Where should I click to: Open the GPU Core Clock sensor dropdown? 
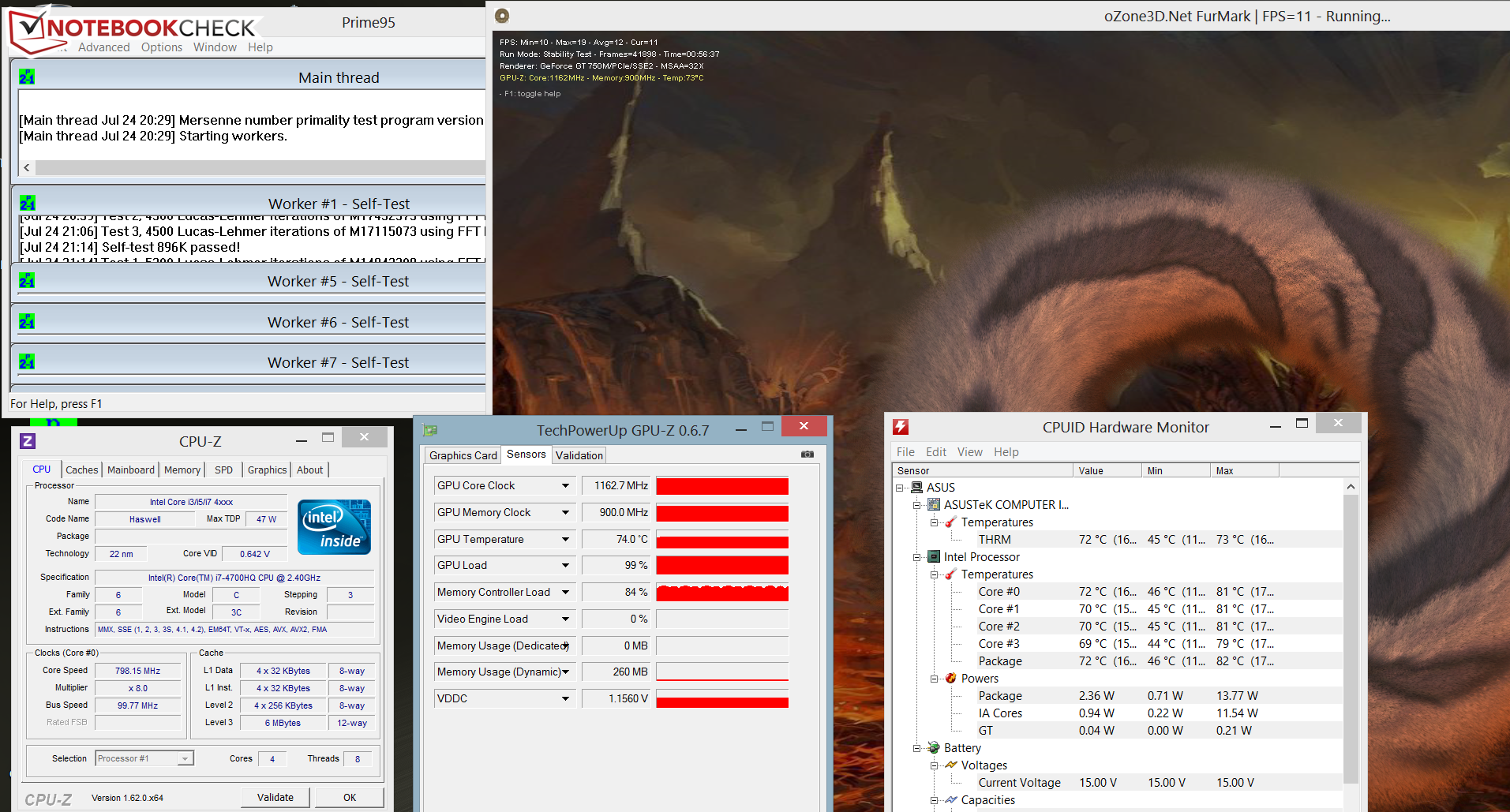point(565,486)
